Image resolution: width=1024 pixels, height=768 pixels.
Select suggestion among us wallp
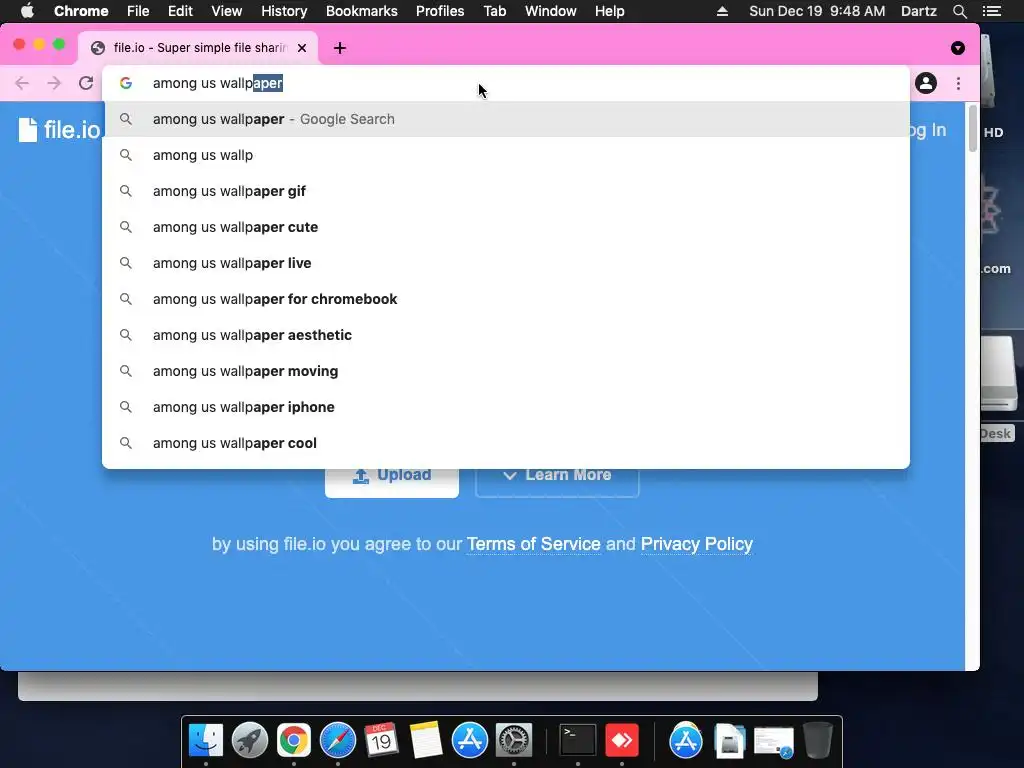pos(505,155)
